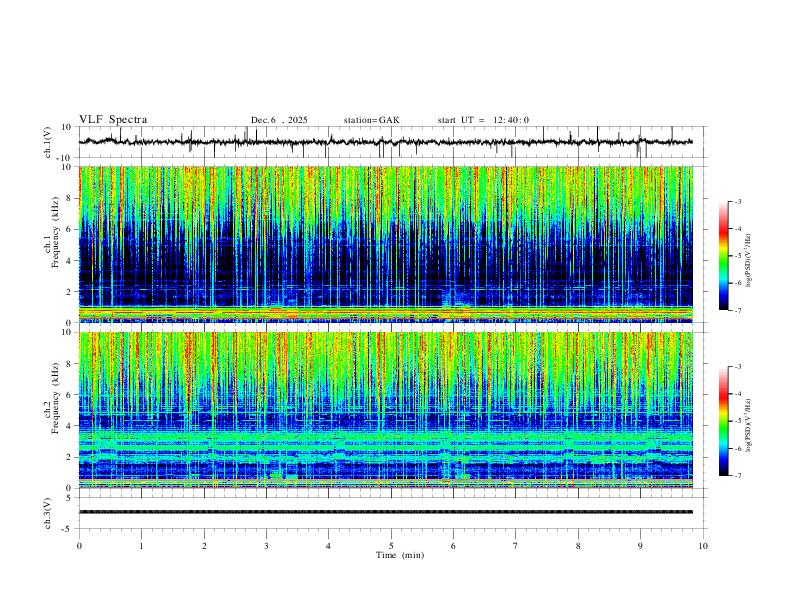Select the ch.2 colorbar "log(PSD)" label

point(748,426)
